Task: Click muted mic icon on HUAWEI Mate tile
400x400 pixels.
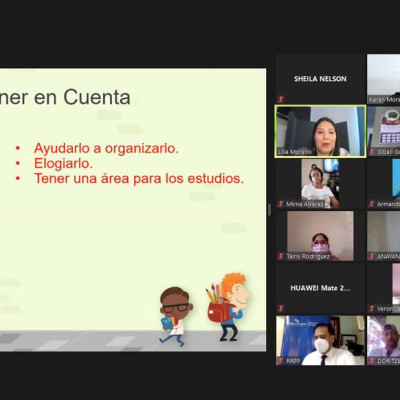Action: click(281, 309)
